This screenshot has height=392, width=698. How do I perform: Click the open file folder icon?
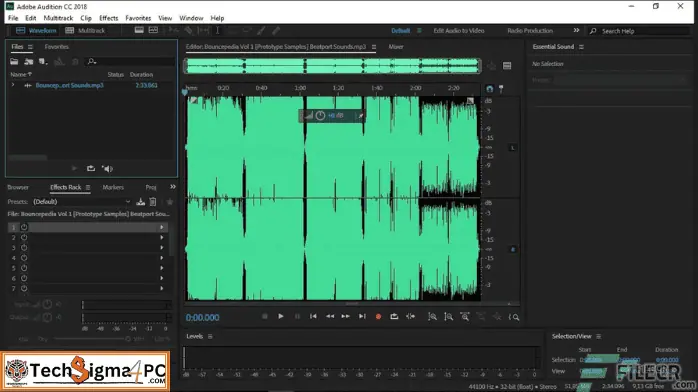[x=14, y=62]
